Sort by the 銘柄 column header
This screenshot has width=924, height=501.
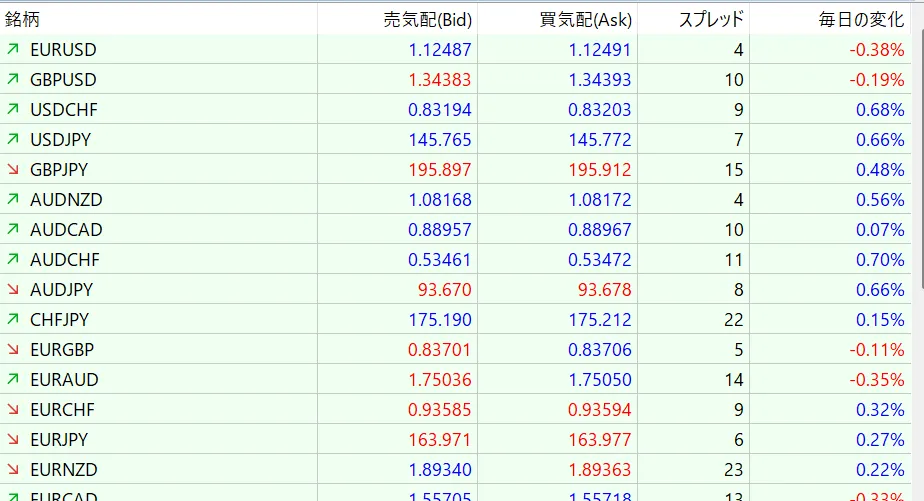(159, 19)
